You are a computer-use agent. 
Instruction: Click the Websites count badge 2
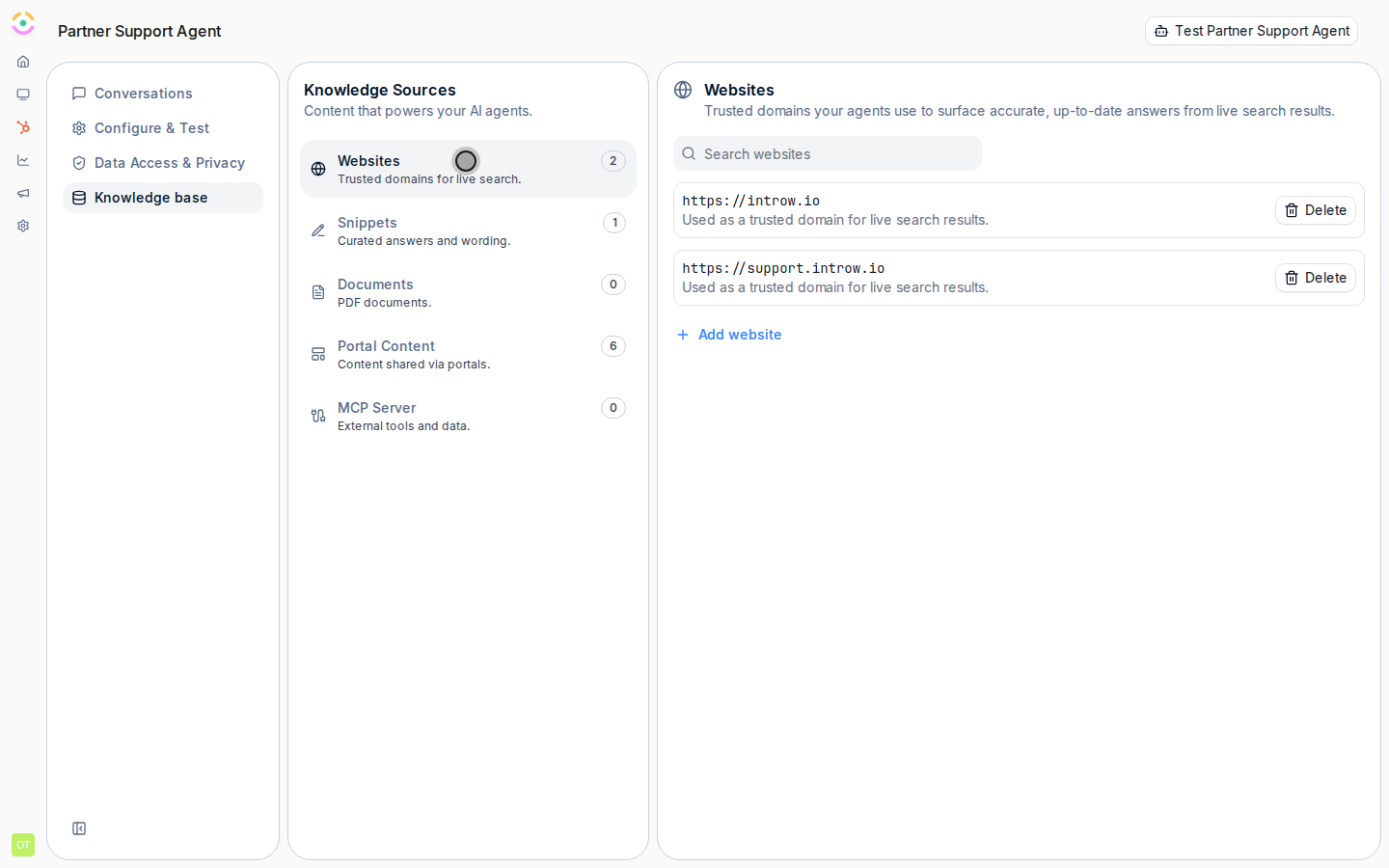point(613,161)
